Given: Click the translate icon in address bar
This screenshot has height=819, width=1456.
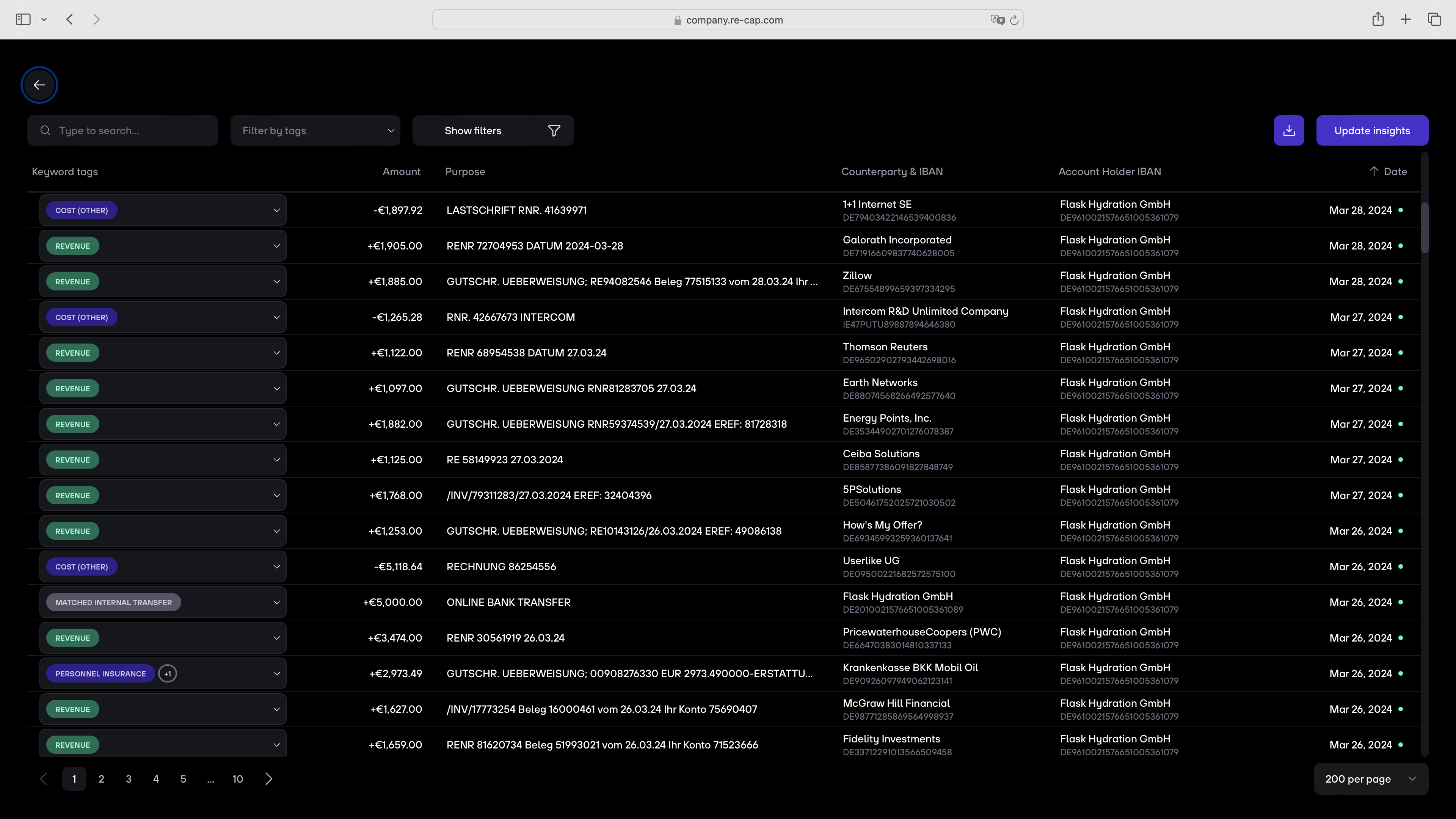Looking at the screenshot, I should (x=997, y=20).
